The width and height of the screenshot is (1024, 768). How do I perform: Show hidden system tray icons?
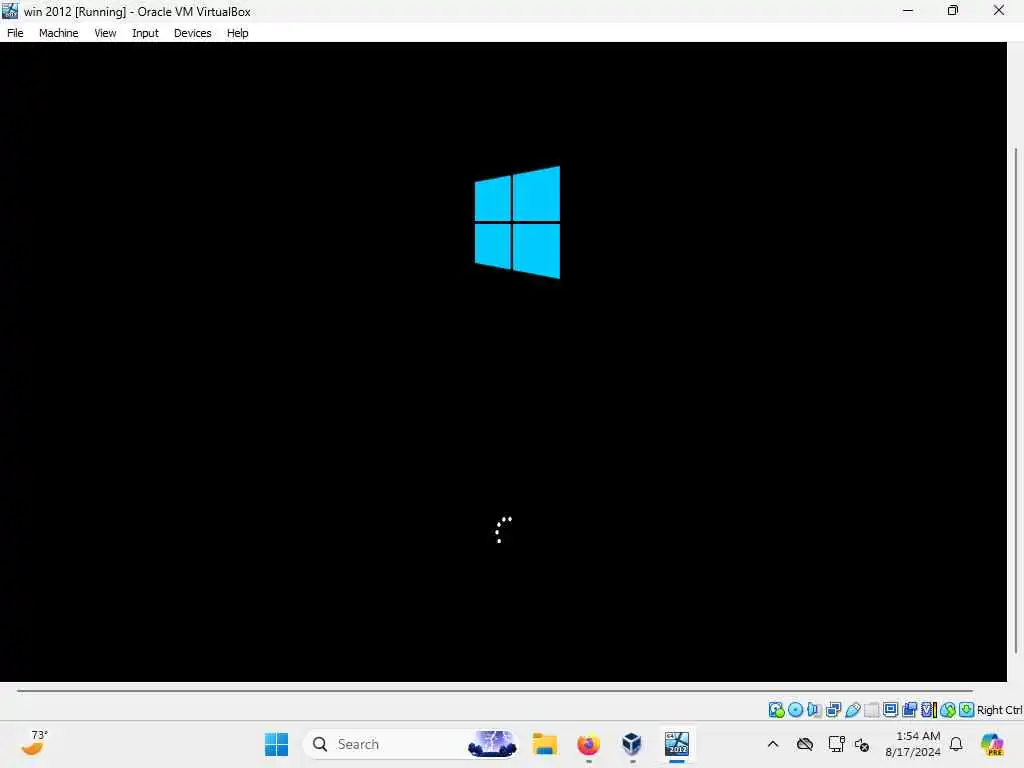(773, 744)
